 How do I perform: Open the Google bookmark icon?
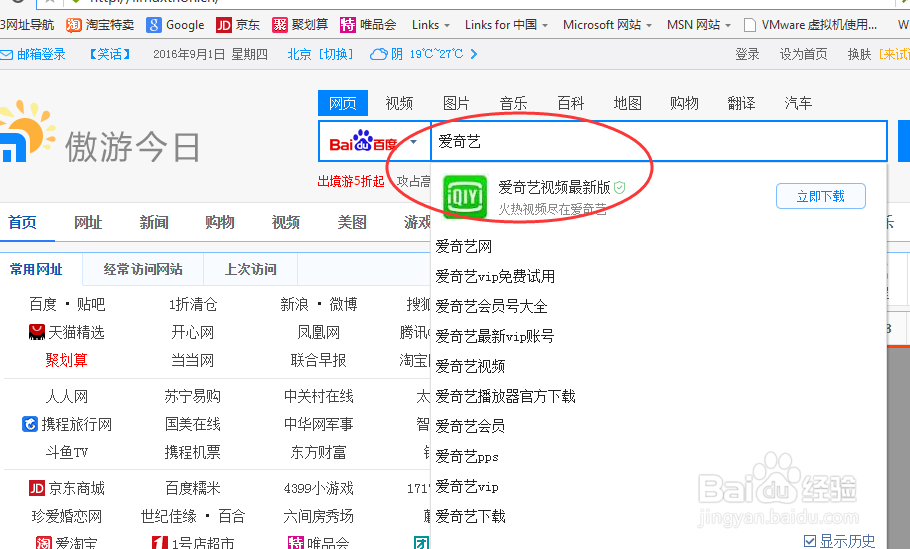[x=154, y=25]
